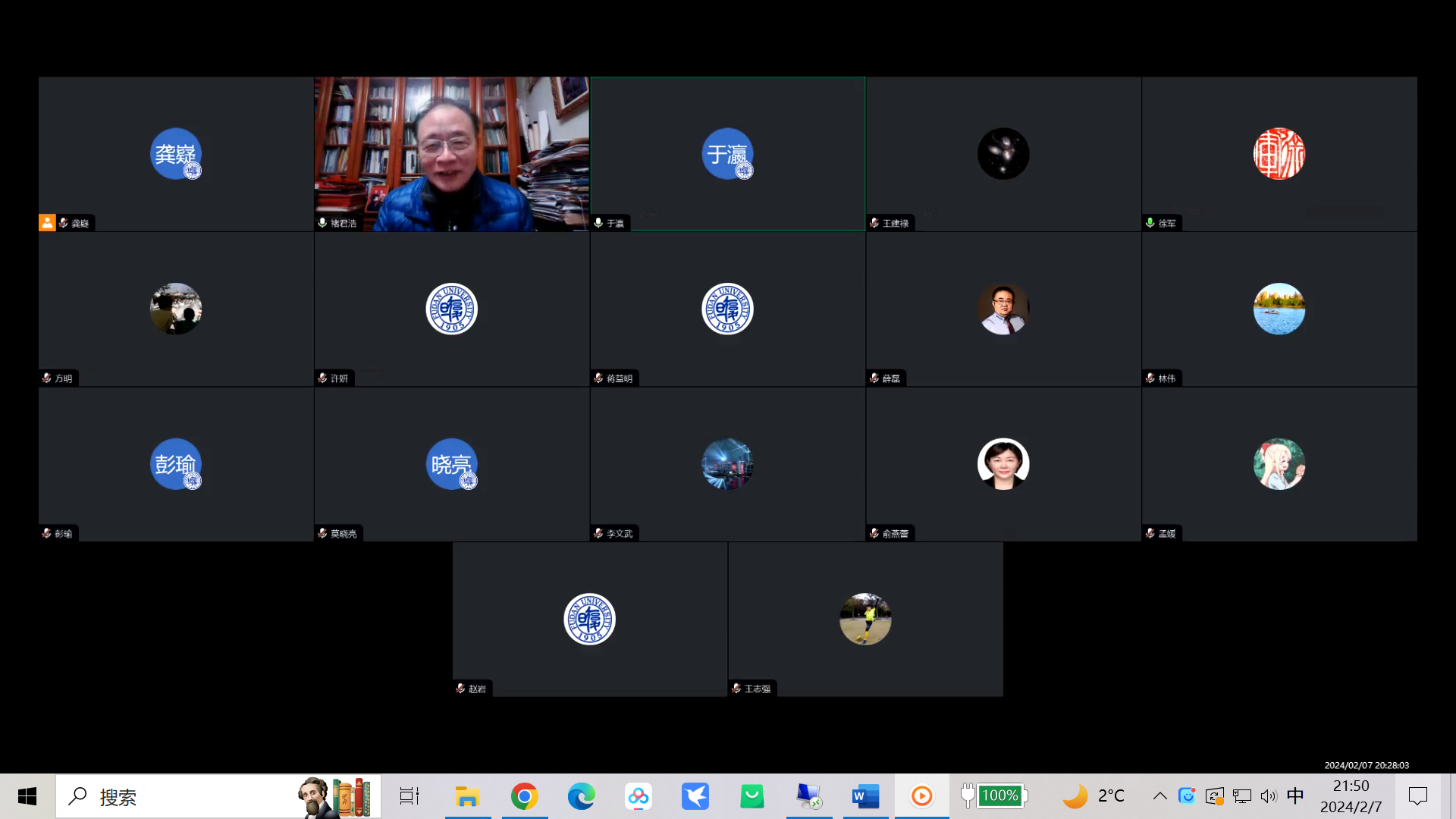
Task: Click the microphone icon next to 于瀛
Action: click(x=598, y=223)
